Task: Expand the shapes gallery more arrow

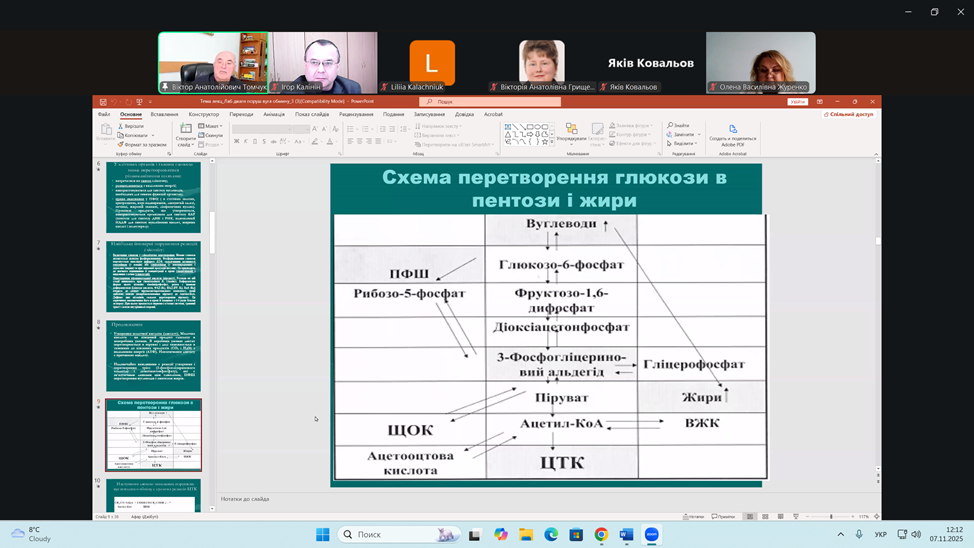Action: [552, 142]
